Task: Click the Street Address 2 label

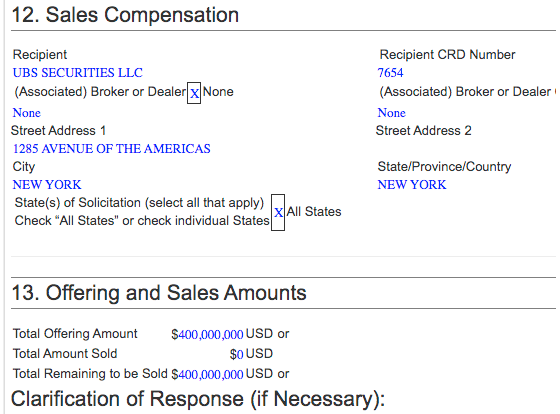Action: pos(424,130)
